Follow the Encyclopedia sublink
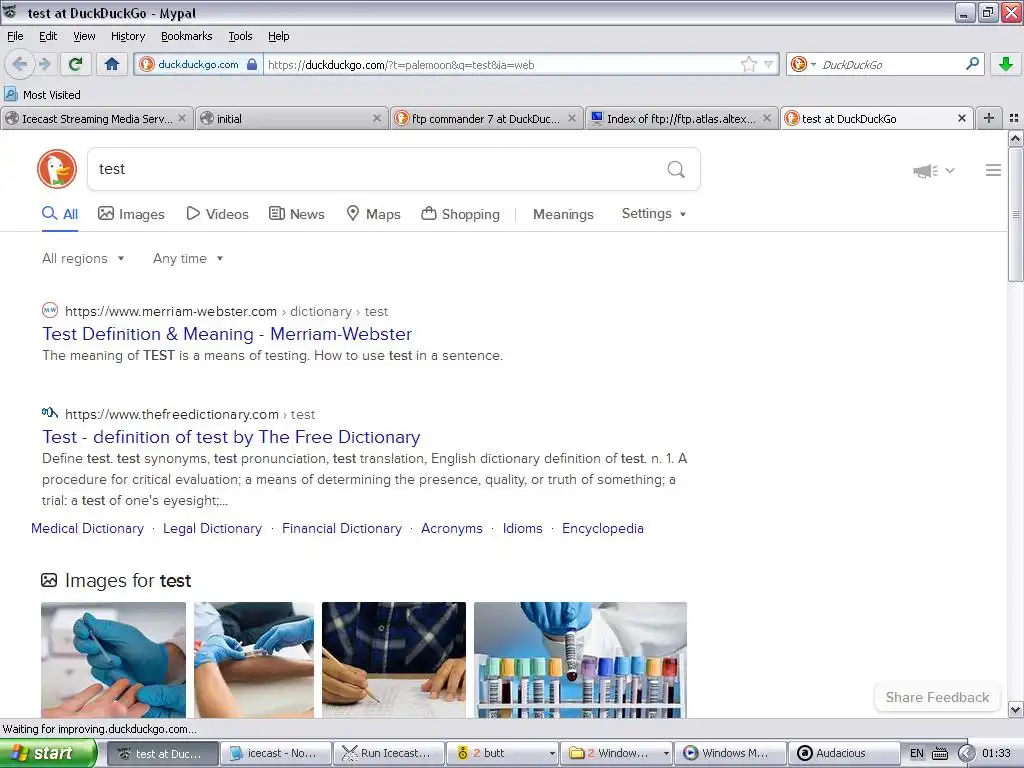This screenshot has height=768, width=1024. (603, 528)
